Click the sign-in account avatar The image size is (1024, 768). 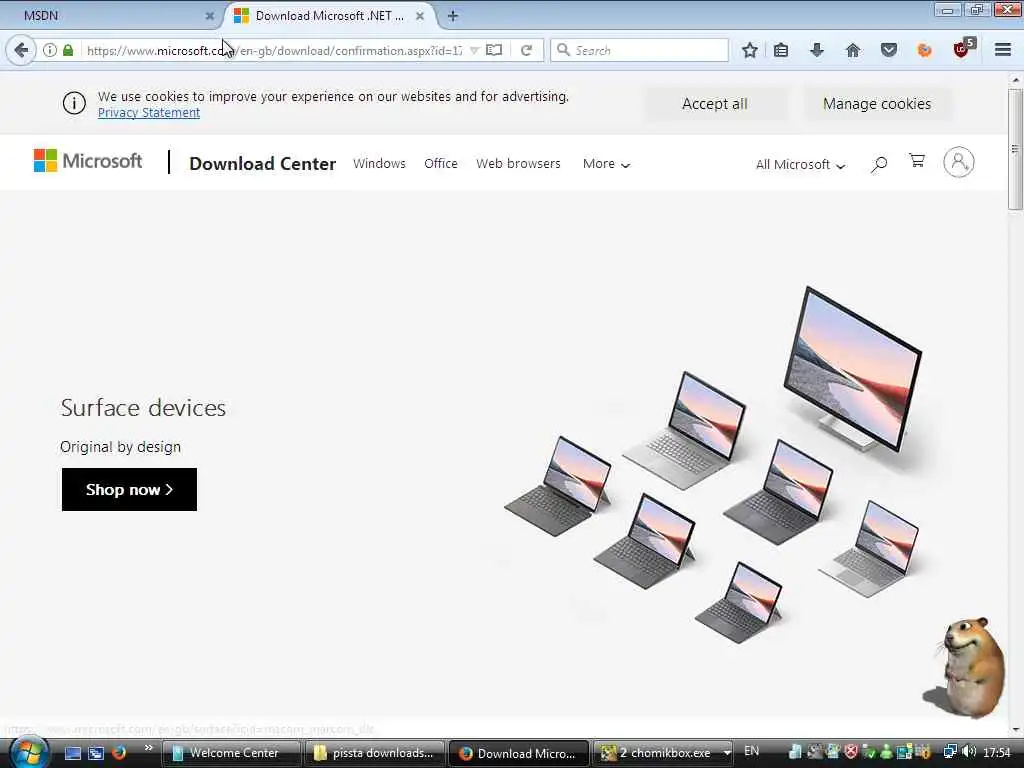(959, 162)
